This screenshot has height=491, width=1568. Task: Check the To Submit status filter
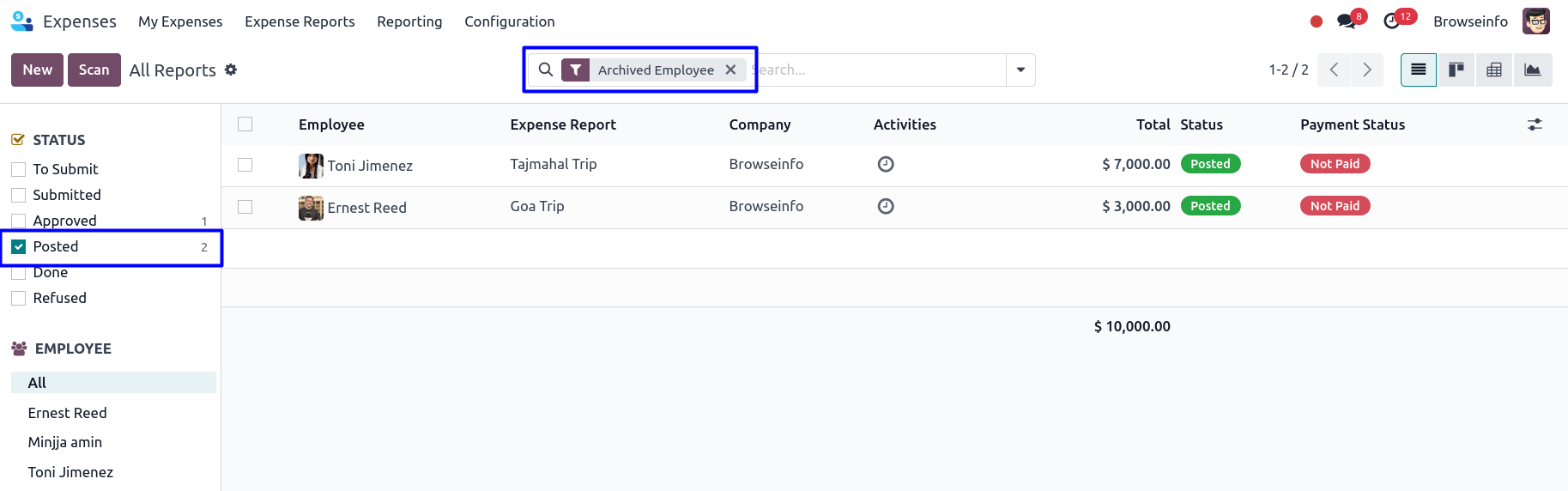click(x=19, y=169)
